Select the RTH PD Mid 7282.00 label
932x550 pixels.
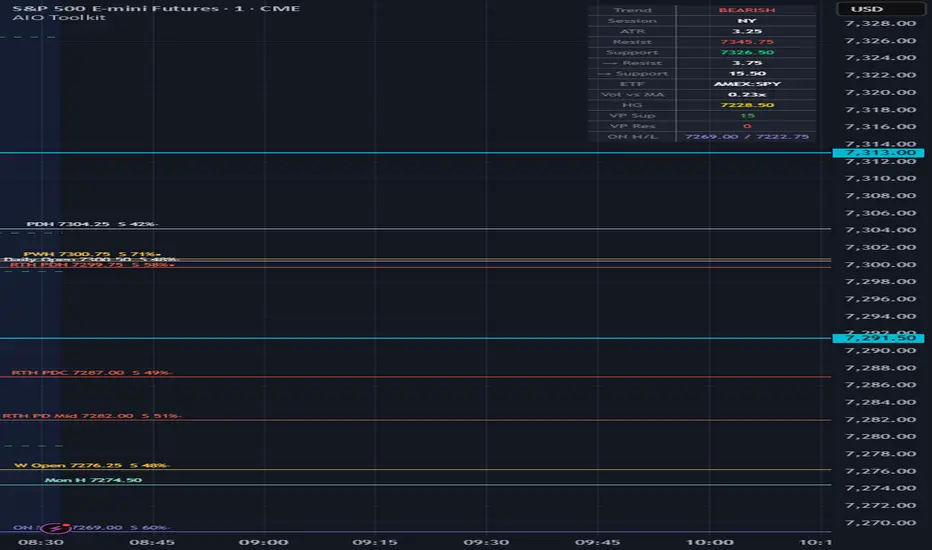coord(92,416)
